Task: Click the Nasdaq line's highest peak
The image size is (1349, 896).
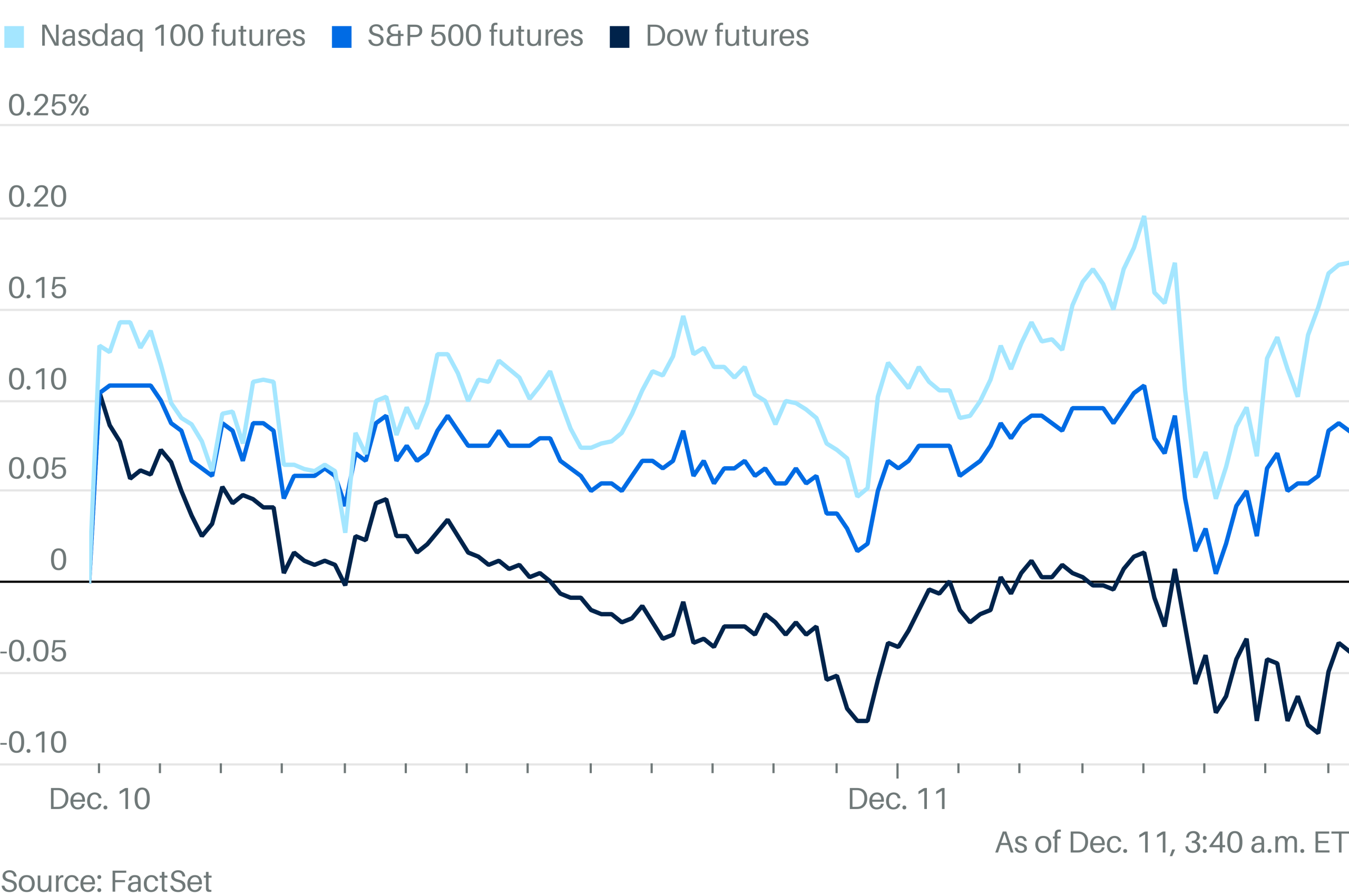Action: tap(1144, 218)
